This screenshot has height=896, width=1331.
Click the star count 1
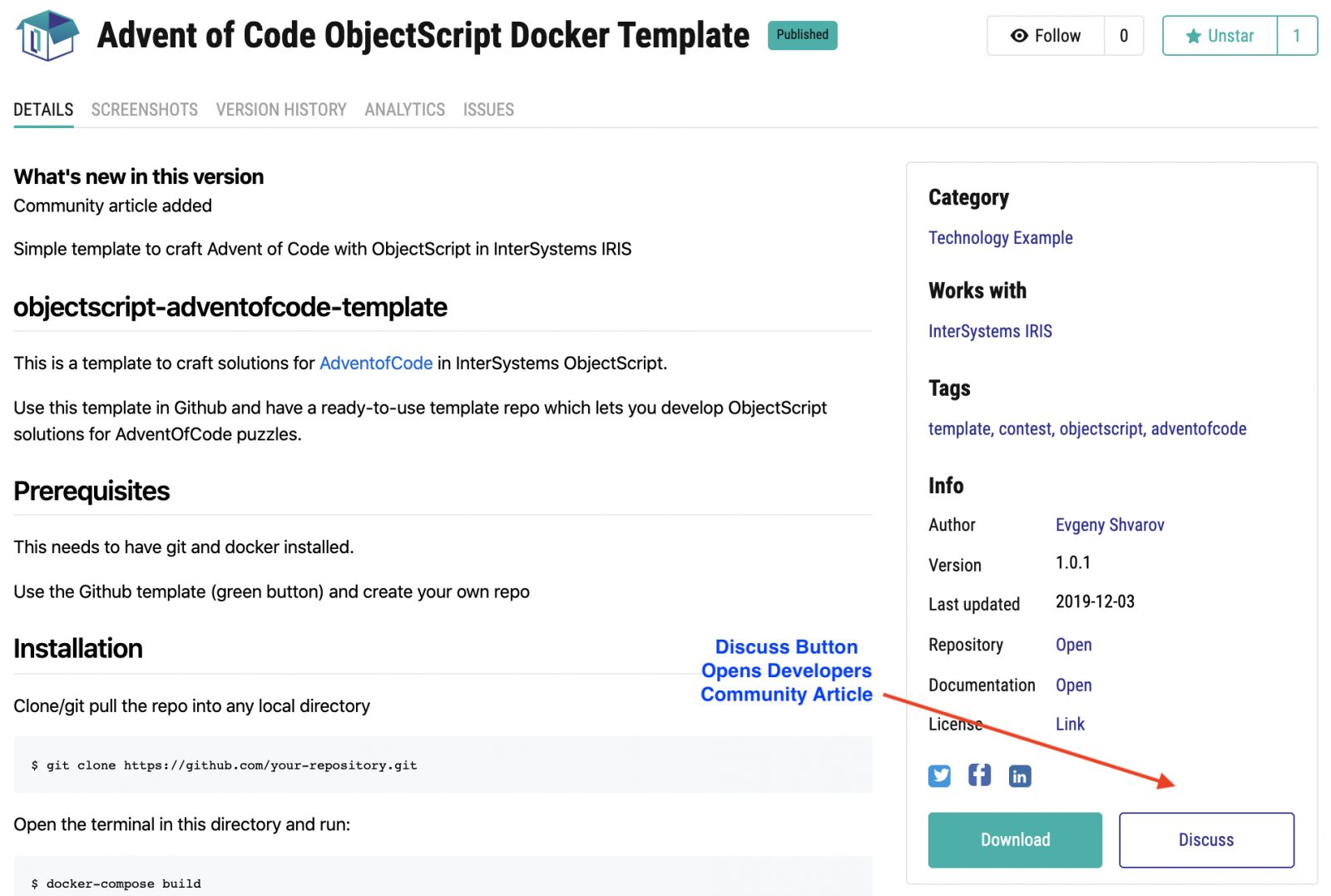click(1297, 36)
